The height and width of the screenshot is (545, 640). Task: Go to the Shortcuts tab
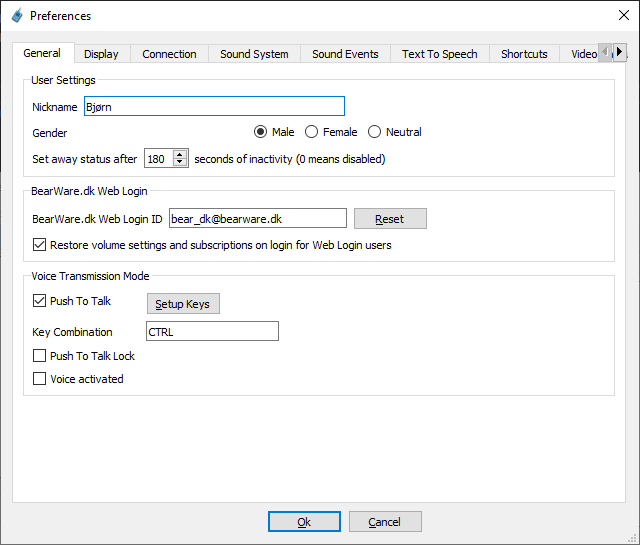point(524,54)
